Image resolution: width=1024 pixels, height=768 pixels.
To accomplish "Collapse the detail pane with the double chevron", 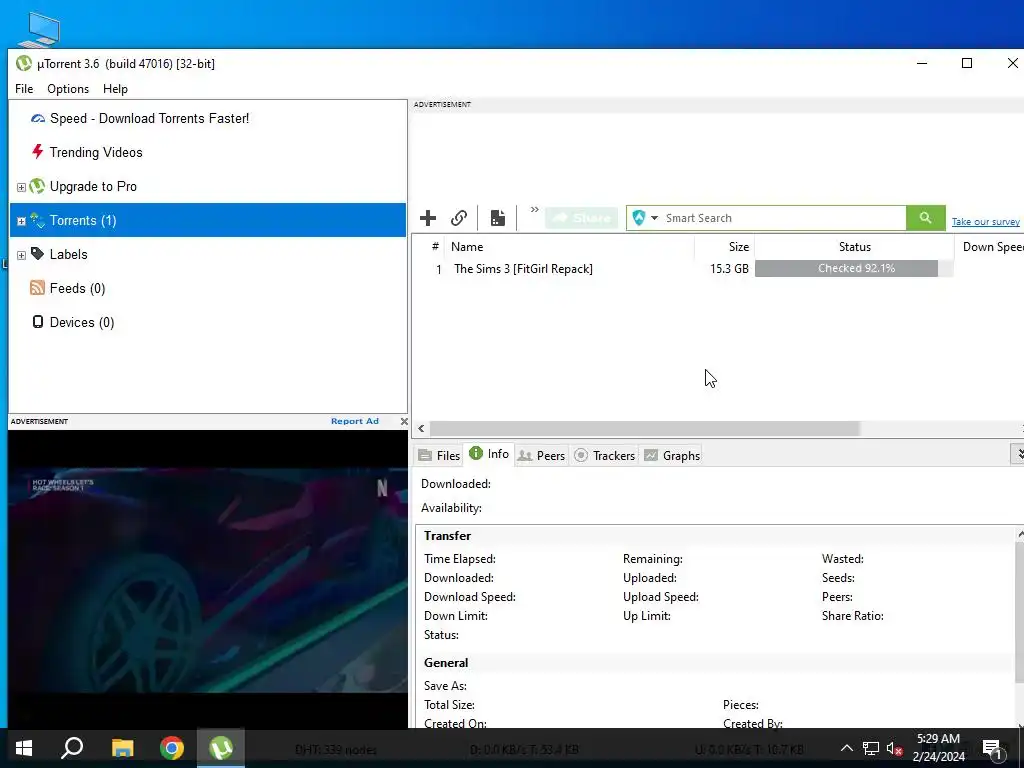I will tap(1018, 454).
